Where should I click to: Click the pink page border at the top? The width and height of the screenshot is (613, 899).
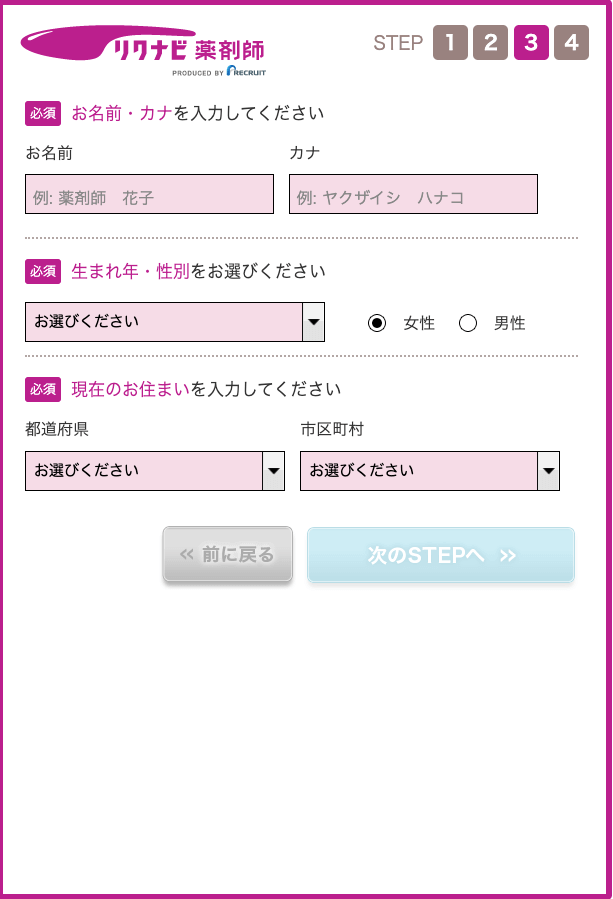tap(306, 4)
